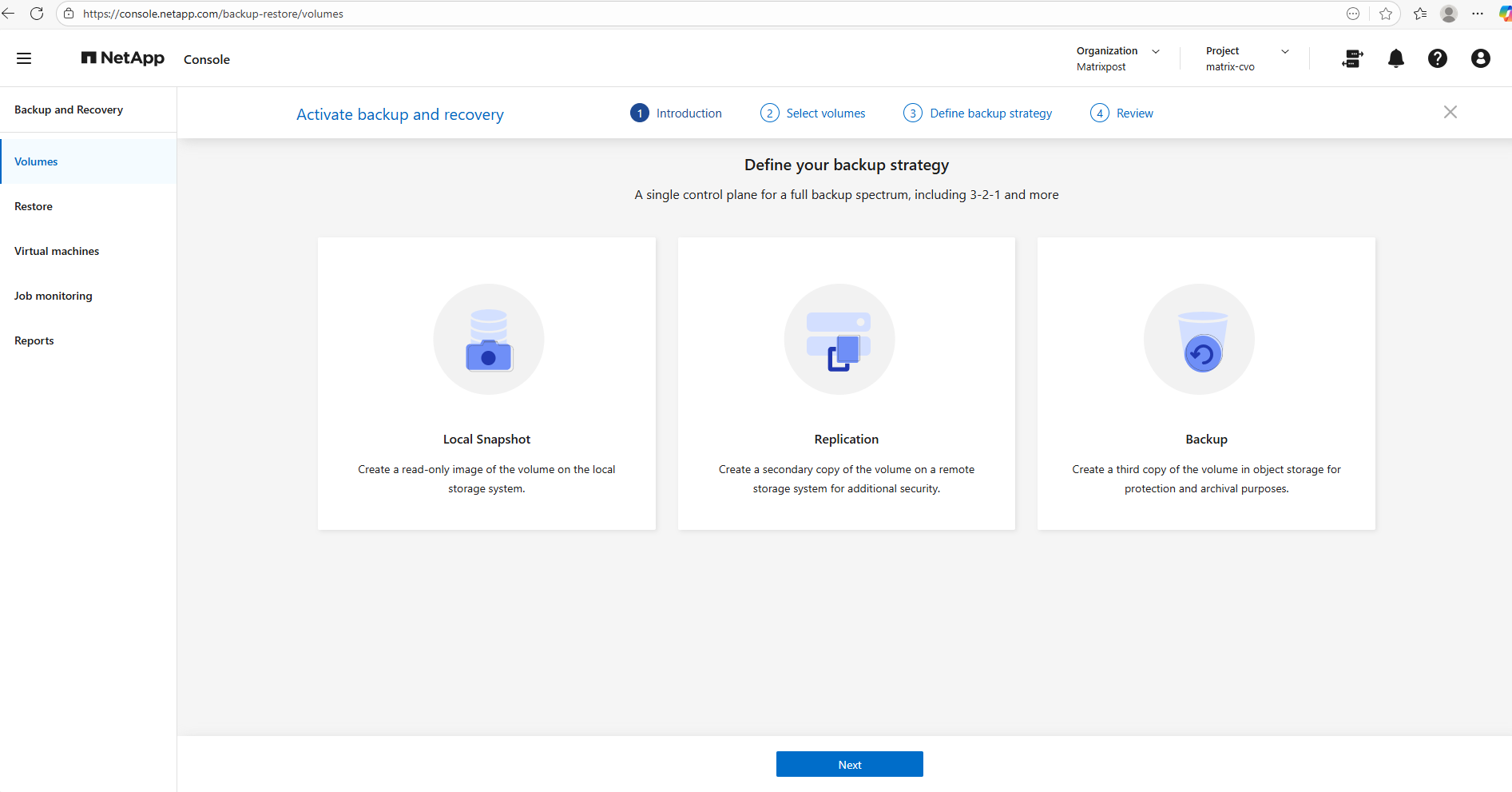Open the help question mark icon
The image size is (1512, 792).
coord(1437,58)
